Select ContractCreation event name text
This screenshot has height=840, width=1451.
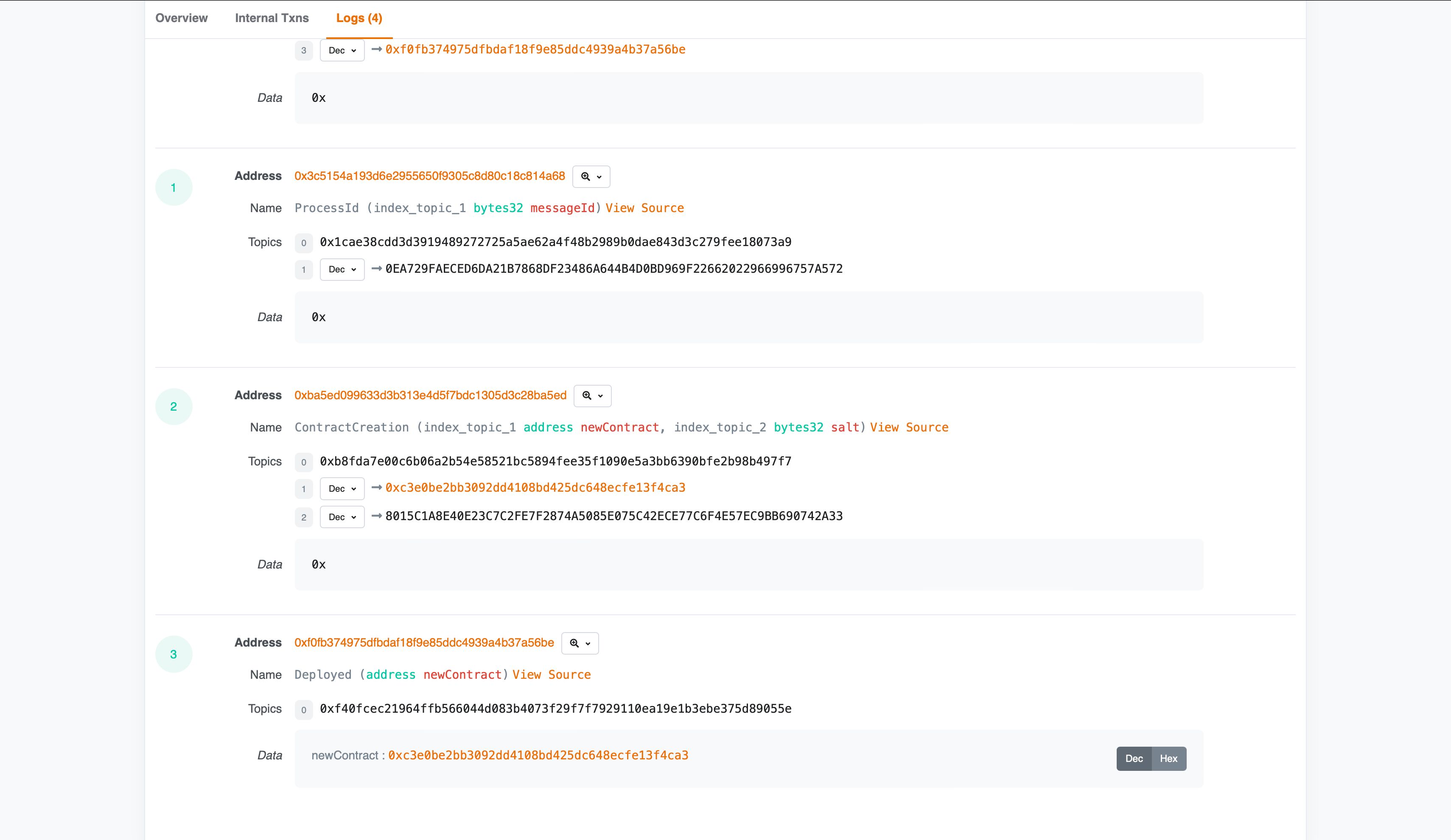pyautogui.click(x=352, y=427)
